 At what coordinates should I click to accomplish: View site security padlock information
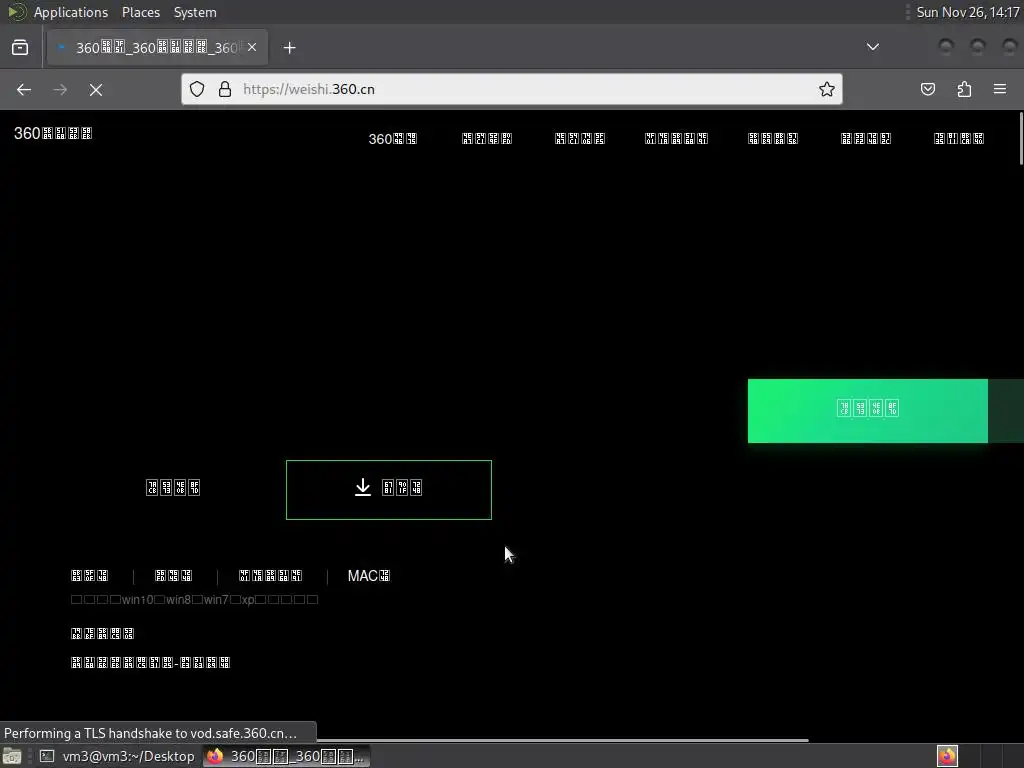coord(225,89)
